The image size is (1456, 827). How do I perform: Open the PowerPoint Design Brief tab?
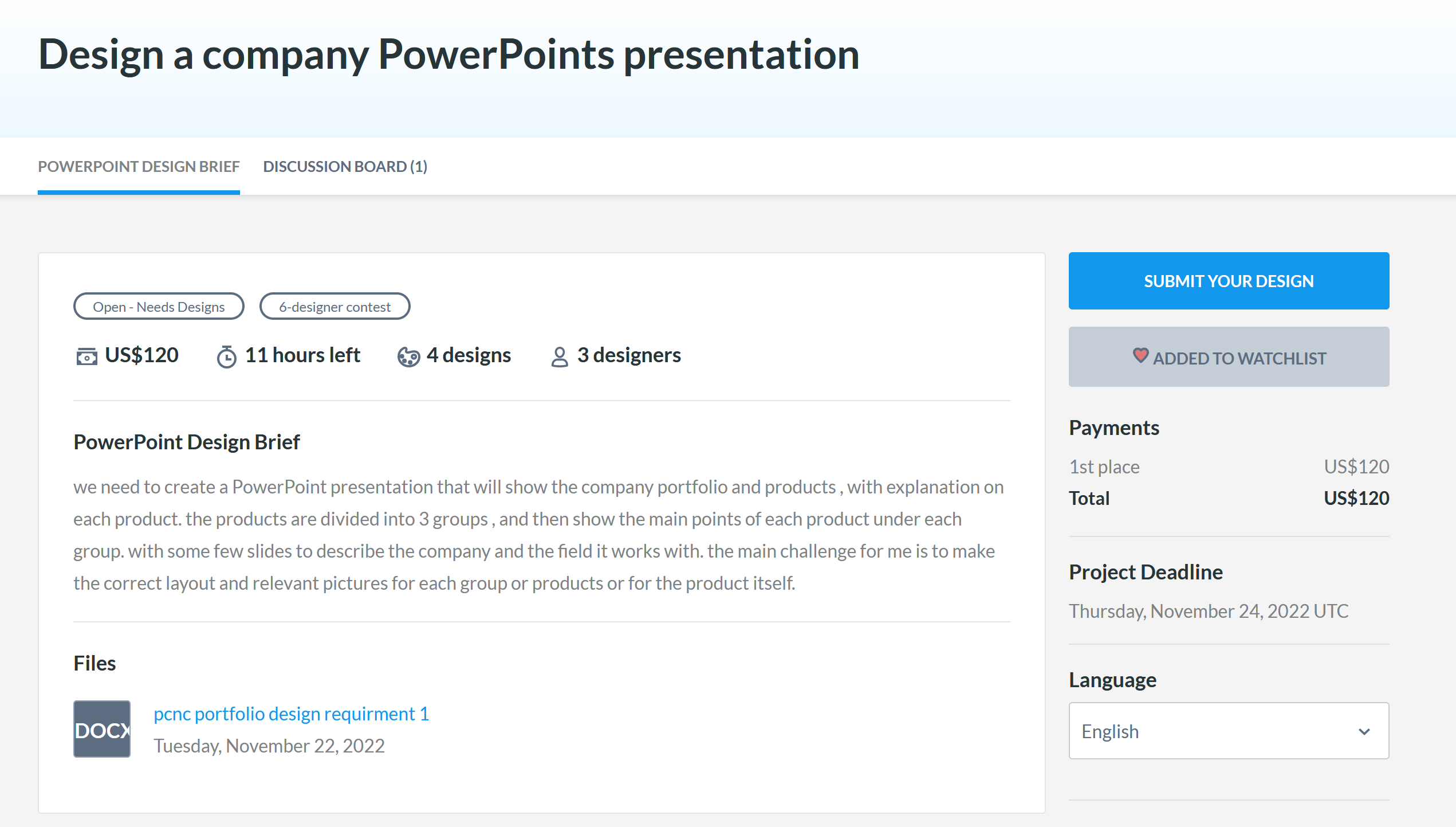(139, 166)
